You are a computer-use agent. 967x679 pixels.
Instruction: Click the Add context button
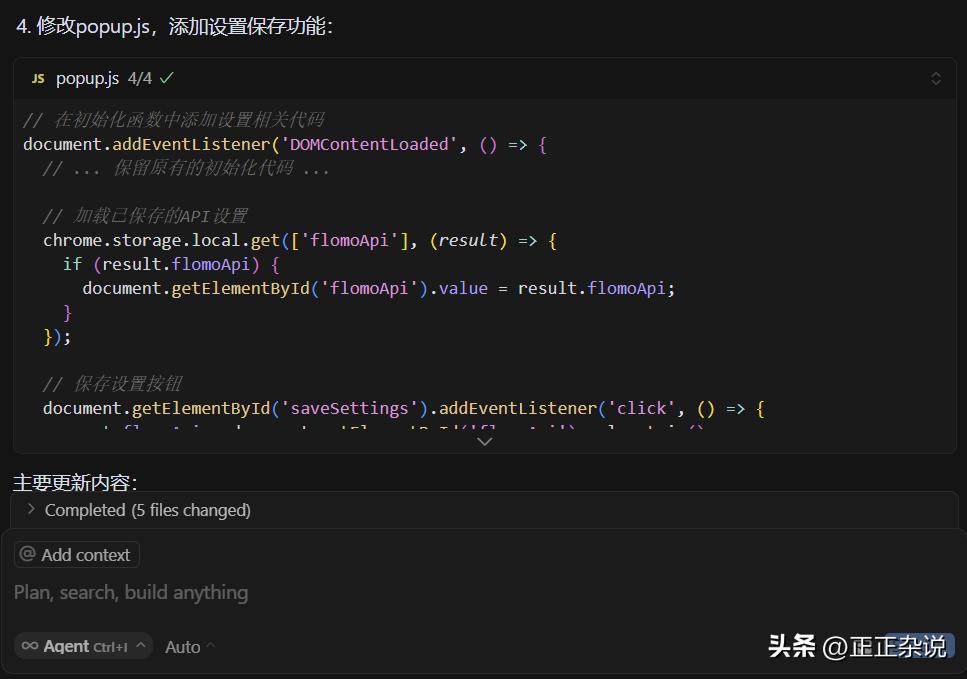76,554
